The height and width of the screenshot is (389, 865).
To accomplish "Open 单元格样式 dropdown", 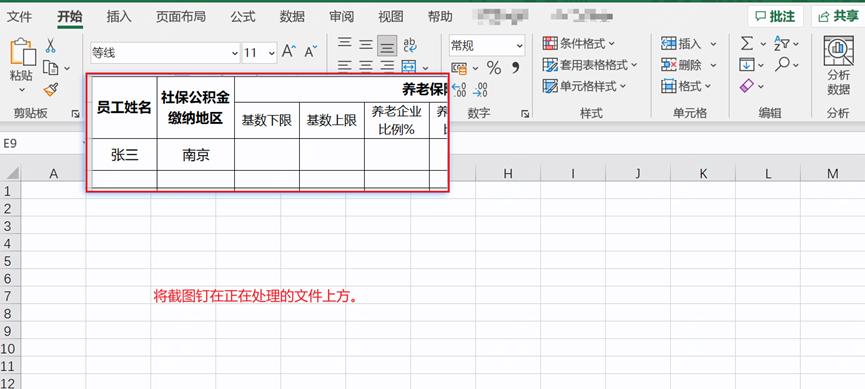I will point(585,86).
